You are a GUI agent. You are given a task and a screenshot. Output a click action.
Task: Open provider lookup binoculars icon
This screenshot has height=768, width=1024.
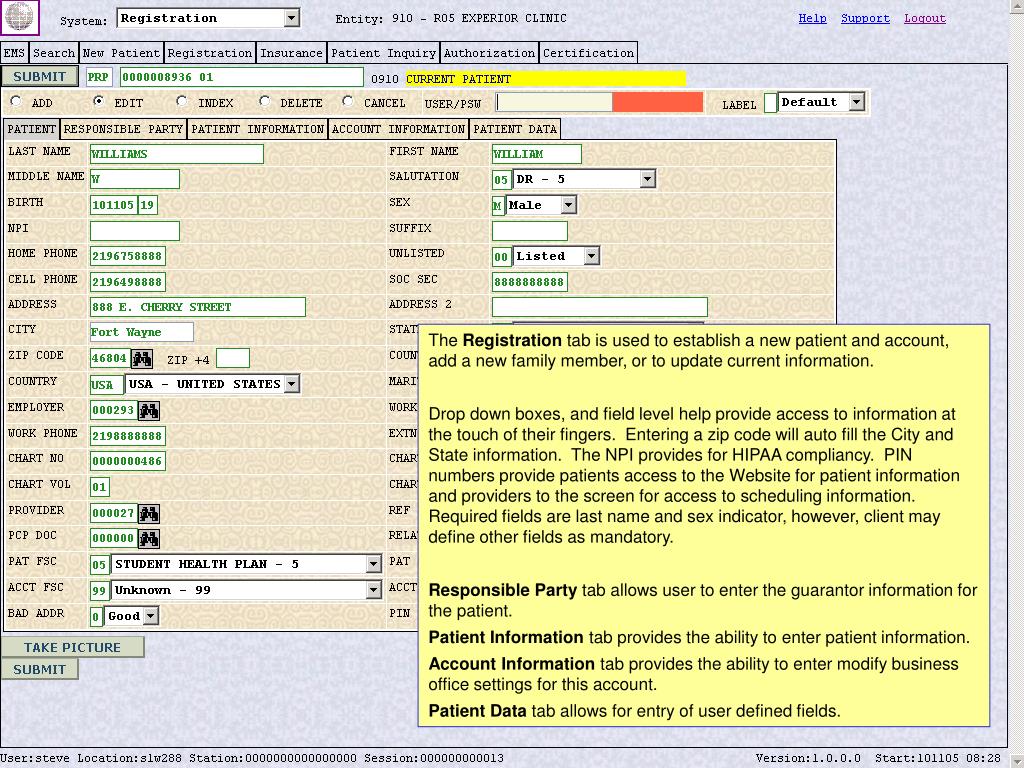(149, 513)
